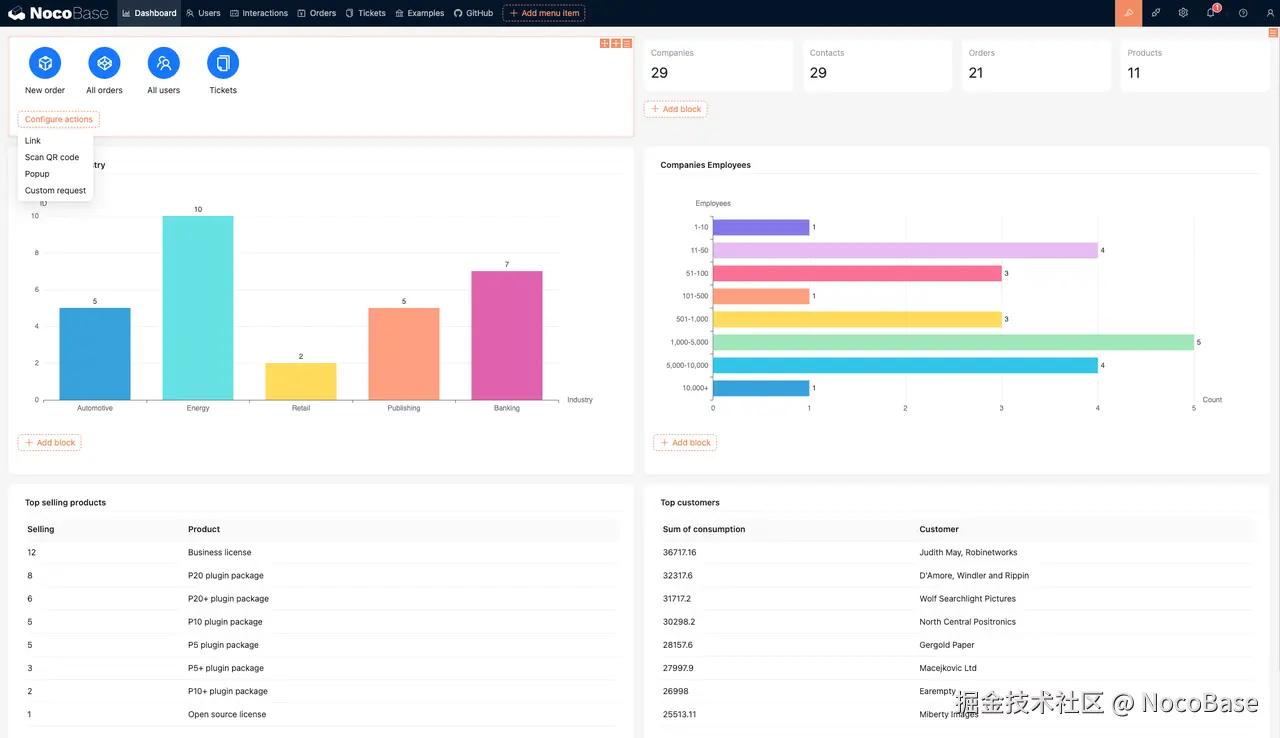
Task: Open the Dashboard menu item
Action: point(149,13)
